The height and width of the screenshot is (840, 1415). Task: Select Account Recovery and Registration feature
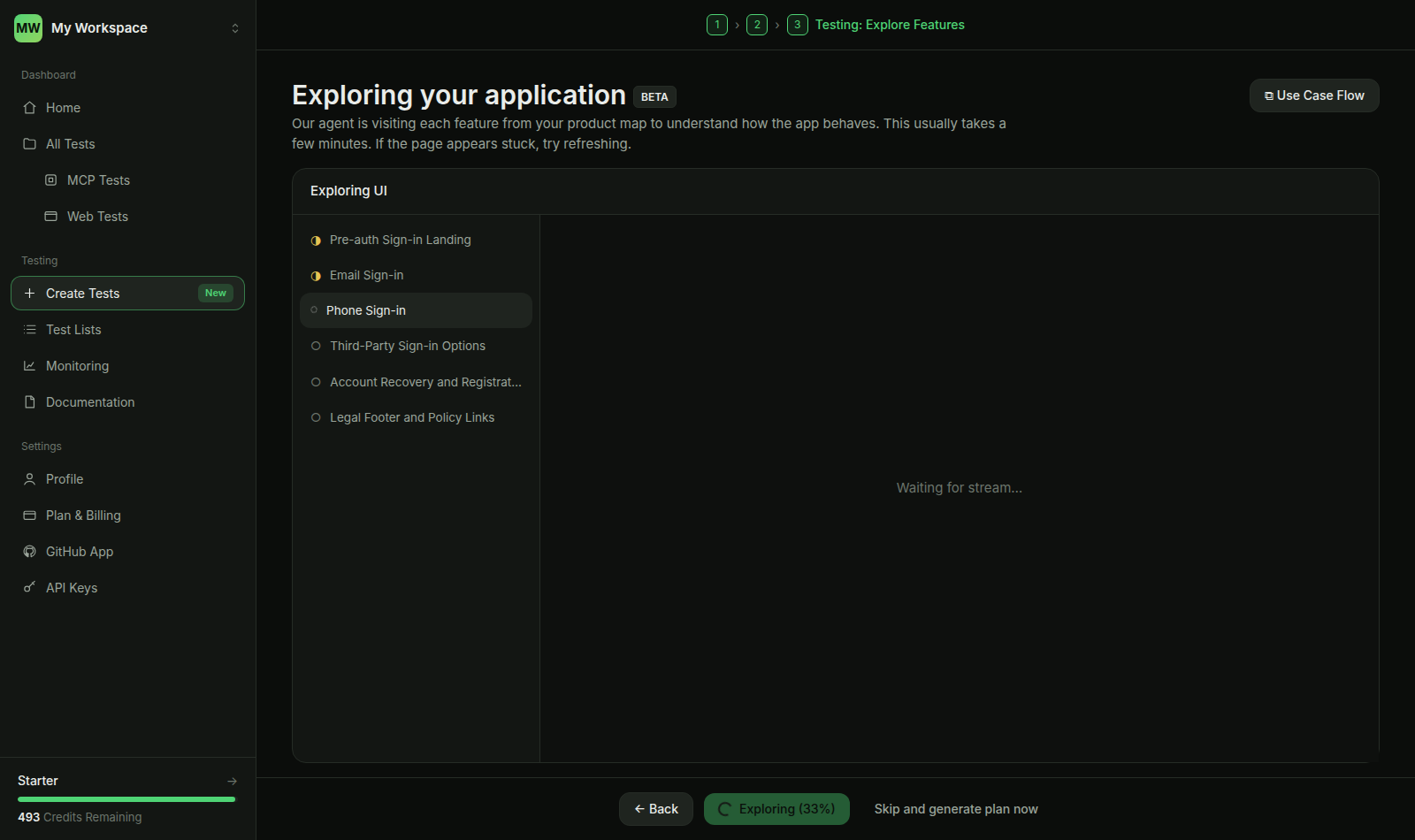[416, 382]
